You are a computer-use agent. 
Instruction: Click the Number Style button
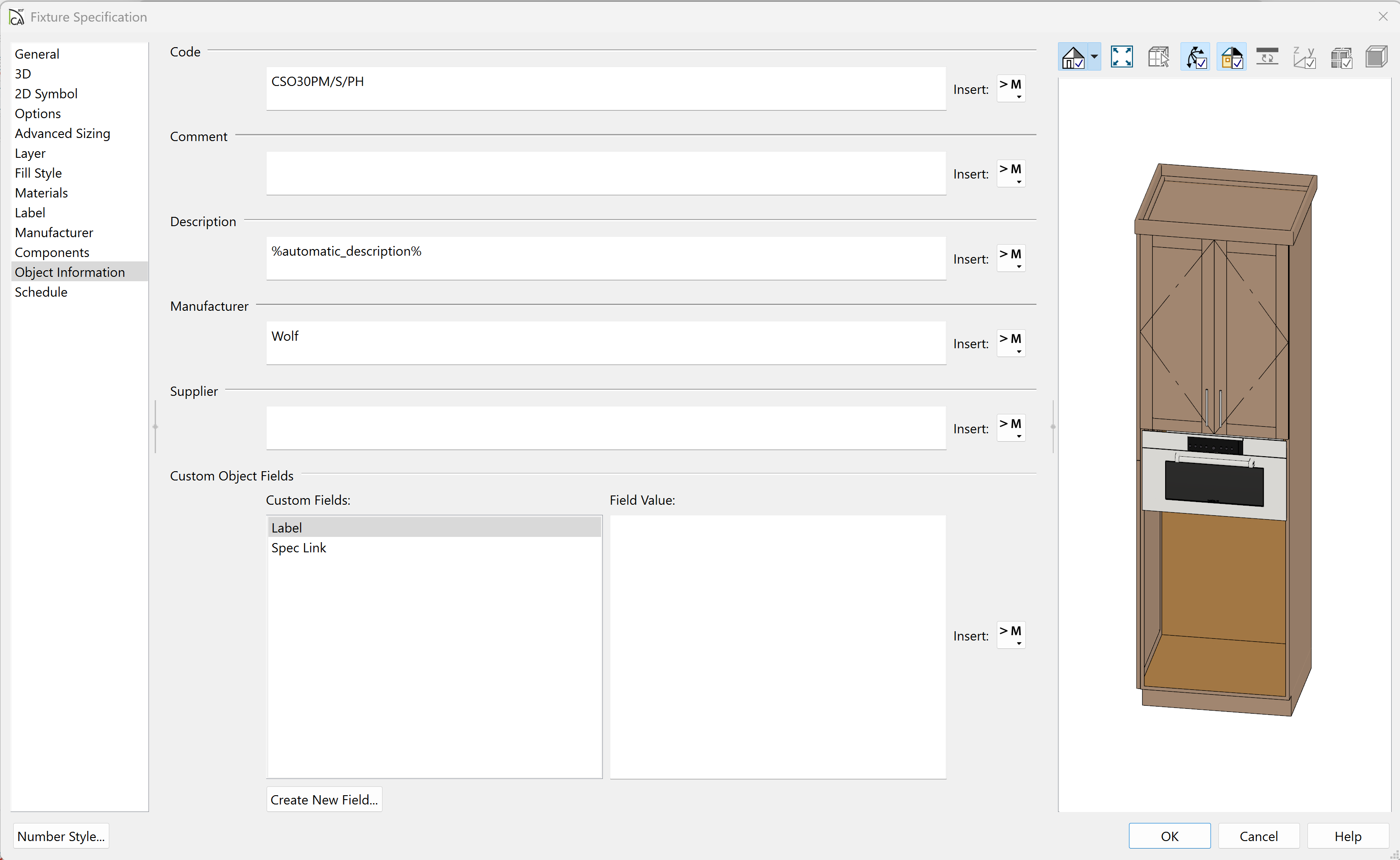[x=61, y=836]
